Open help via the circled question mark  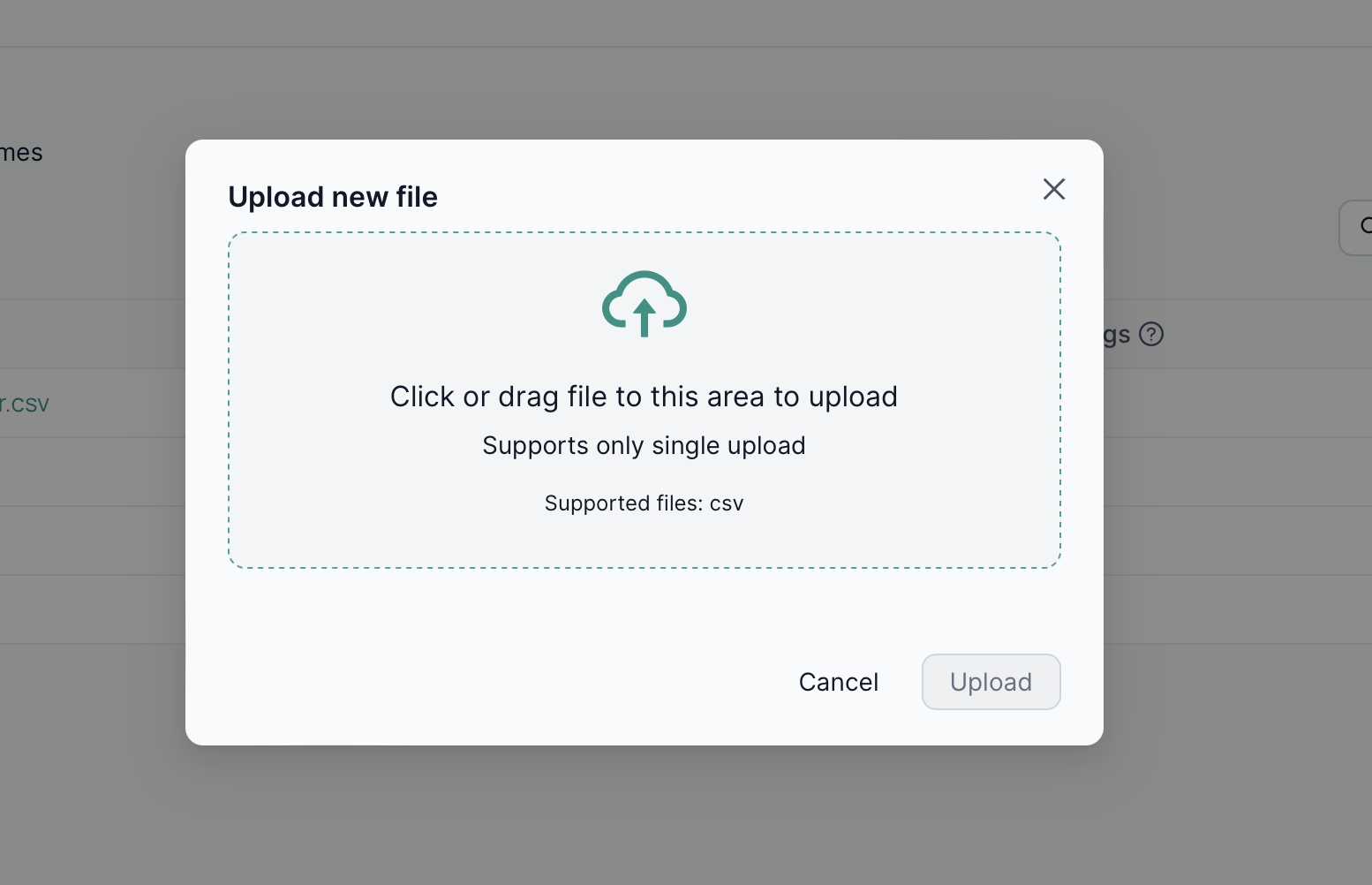coord(1153,333)
